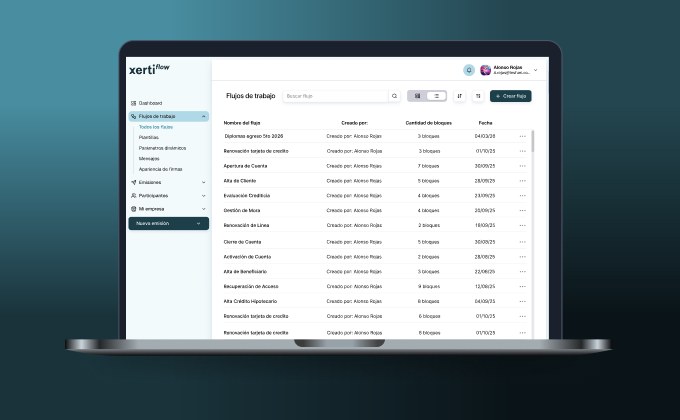Open the Diplomas egreso 5to 2026 flow
This screenshot has width=680, height=420.
[x=254, y=136]
